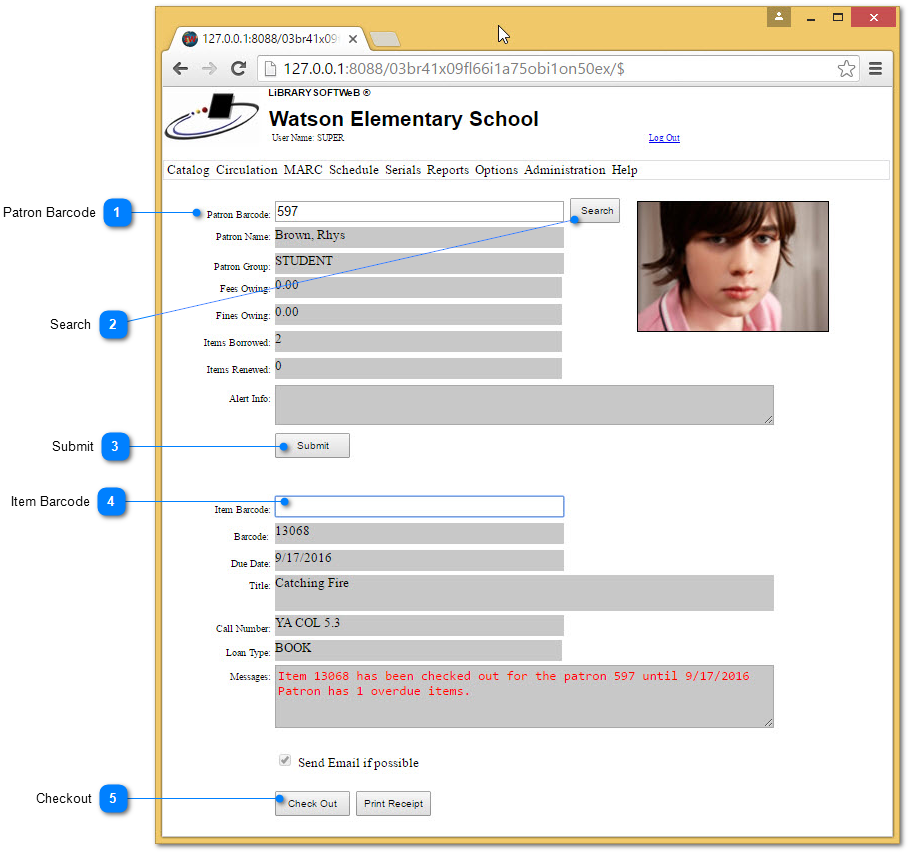Bookmark page with the star icon
Viewport: 910px width, 854px height.
click(846, 69)
